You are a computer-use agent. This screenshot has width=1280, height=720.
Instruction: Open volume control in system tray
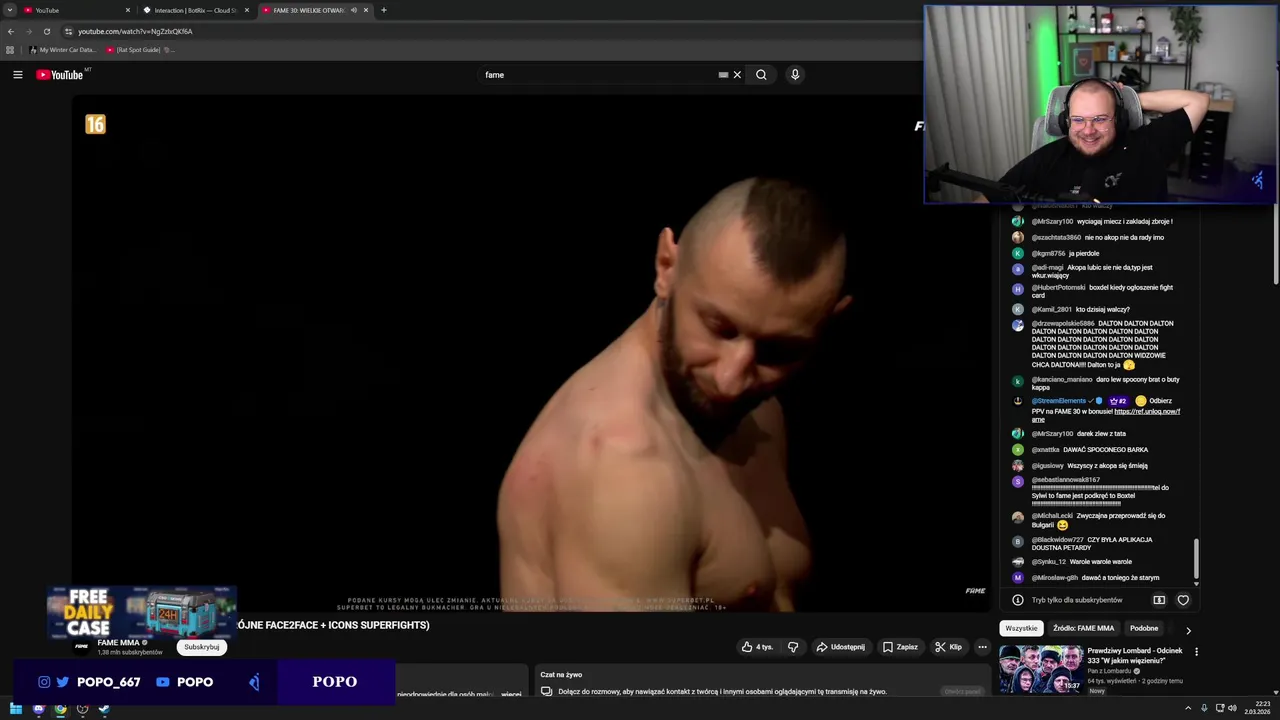pyautogui.click(x=1231, y=708)
